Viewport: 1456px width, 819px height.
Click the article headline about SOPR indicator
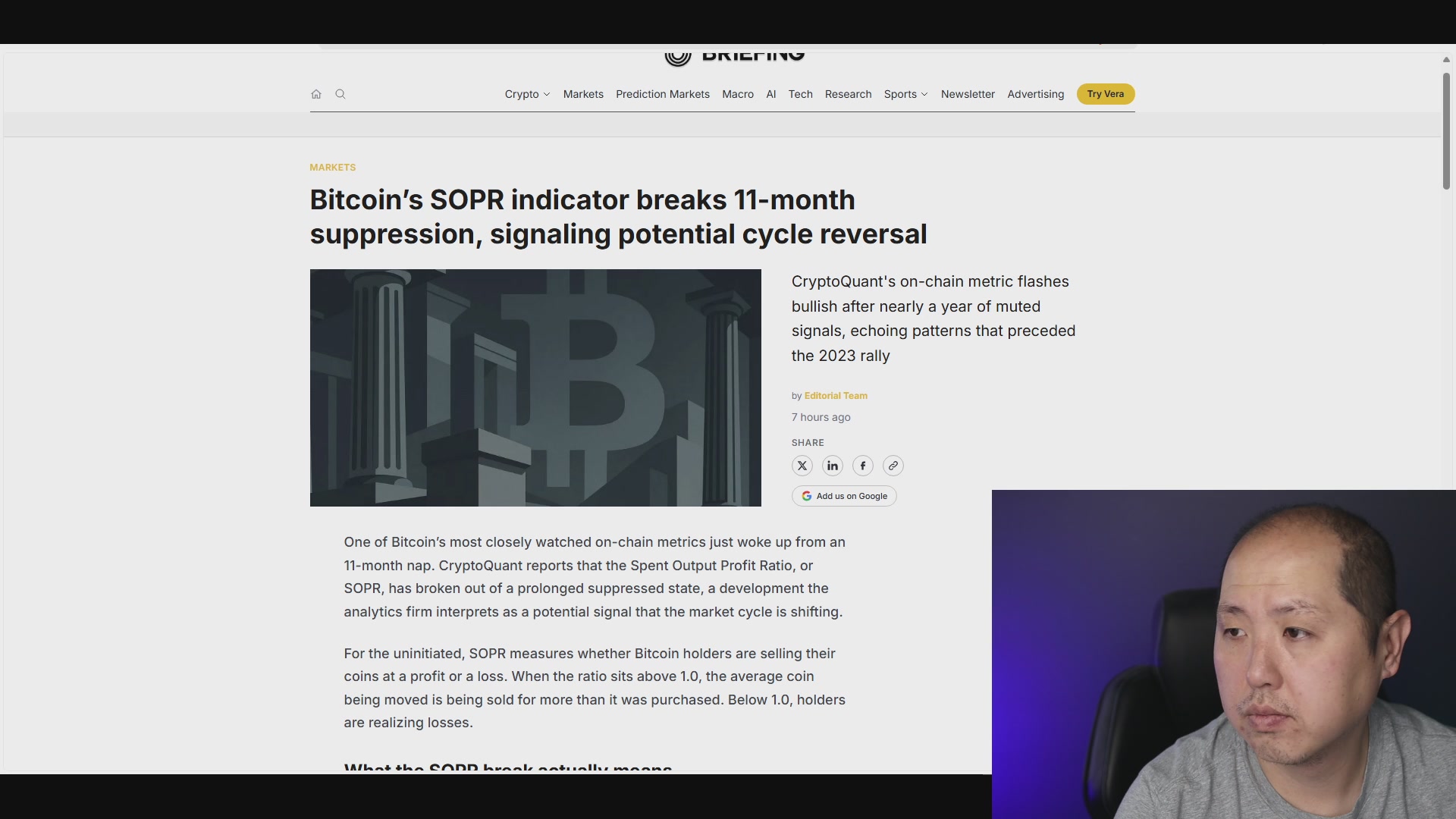(x=618, y=217)
